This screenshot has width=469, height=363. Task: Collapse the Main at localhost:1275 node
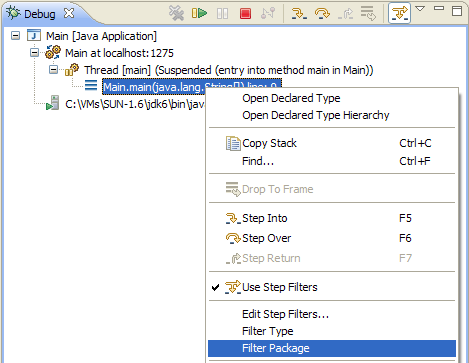(34, 53)
